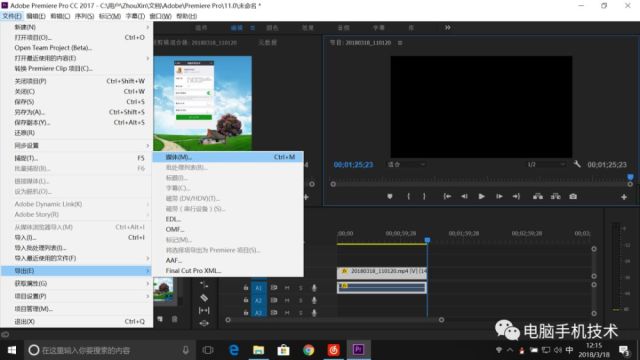
Task: Enable voice-over record on track A3
Action: [x=314, y=313]
